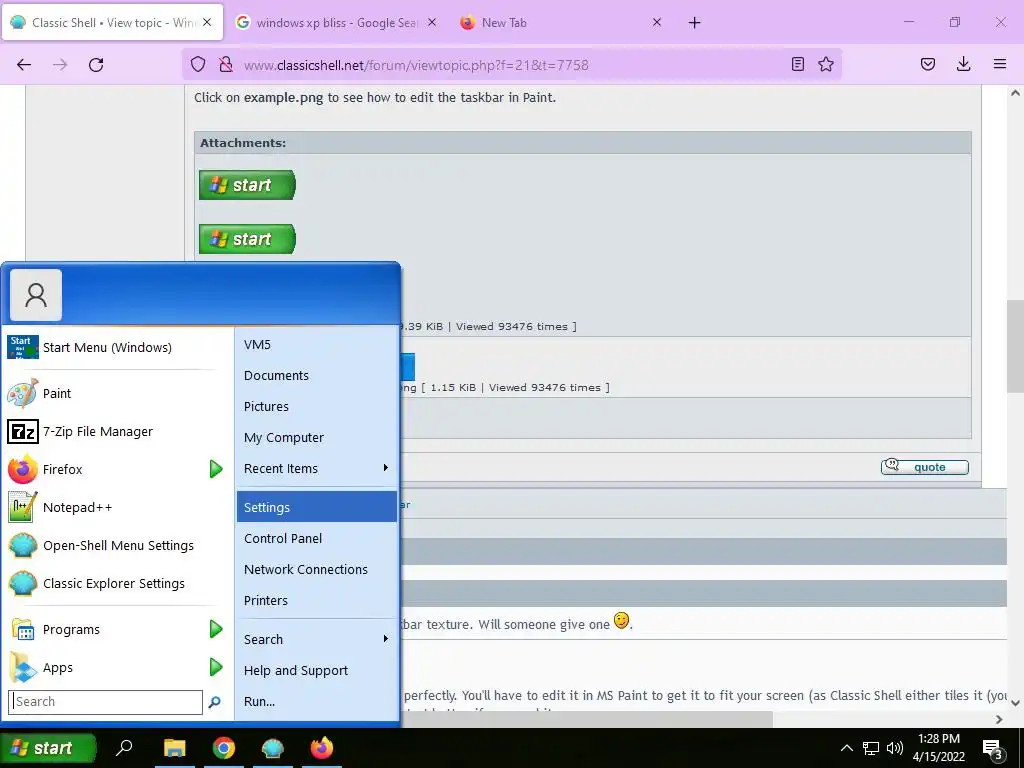Open Pictures from start menu
1024x768 pixels.
coord(317,406)
